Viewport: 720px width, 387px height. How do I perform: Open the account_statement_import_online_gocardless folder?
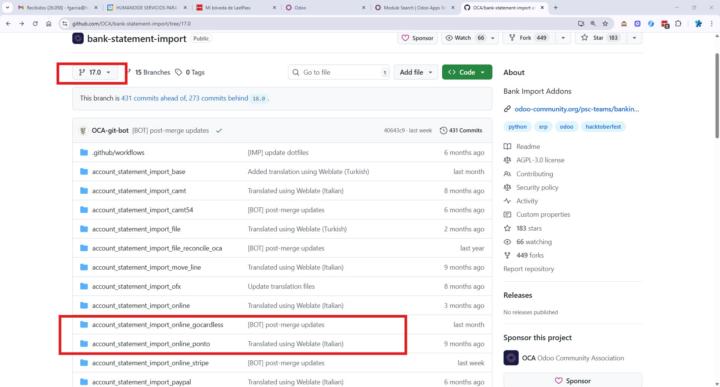pos(158,325)
